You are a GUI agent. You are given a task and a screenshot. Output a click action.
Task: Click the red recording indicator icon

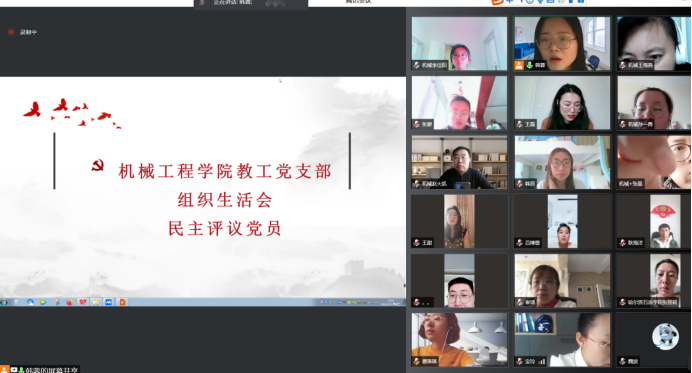pyautogui.click(x=11, y=32)
